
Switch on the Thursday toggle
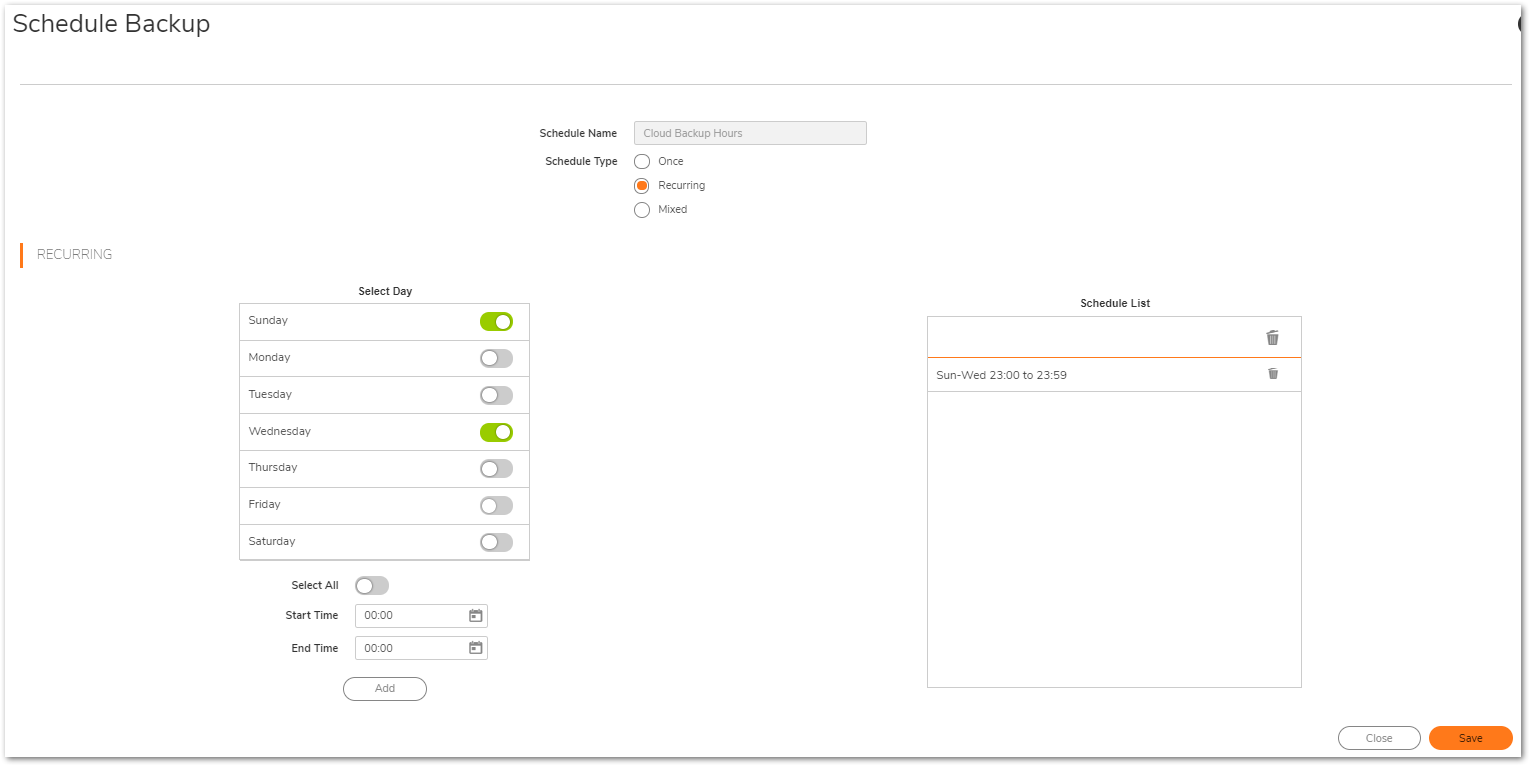(x=496, y=468)
